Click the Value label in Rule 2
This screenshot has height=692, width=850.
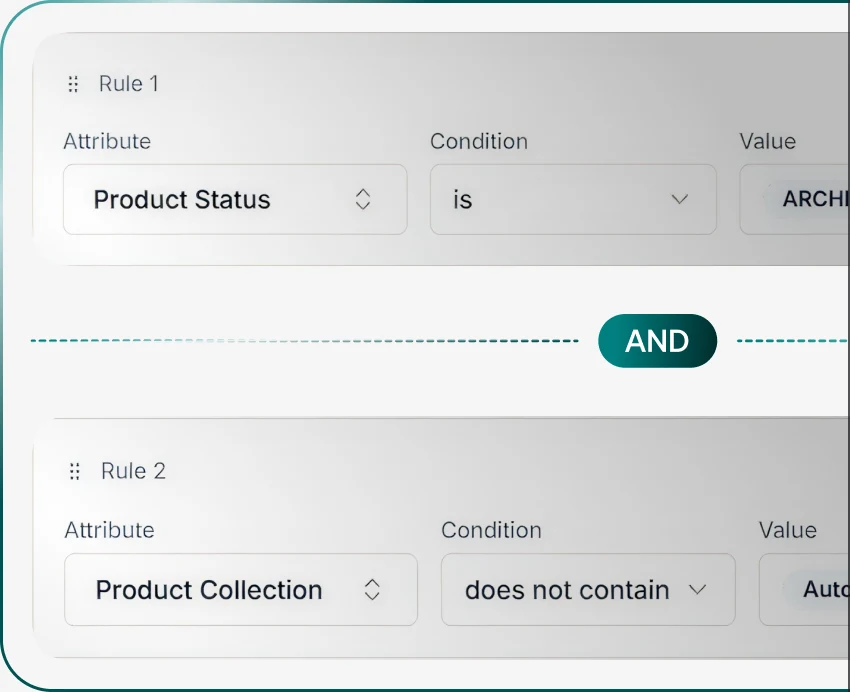(788, 530)
